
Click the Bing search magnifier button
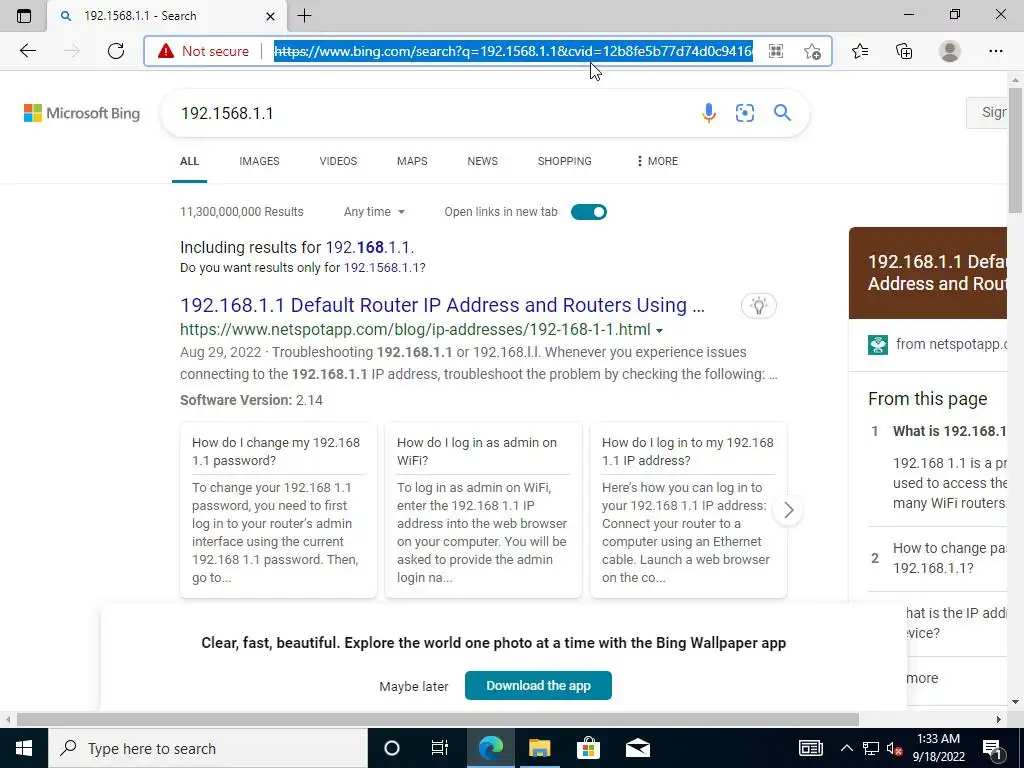tap(782, 113)
